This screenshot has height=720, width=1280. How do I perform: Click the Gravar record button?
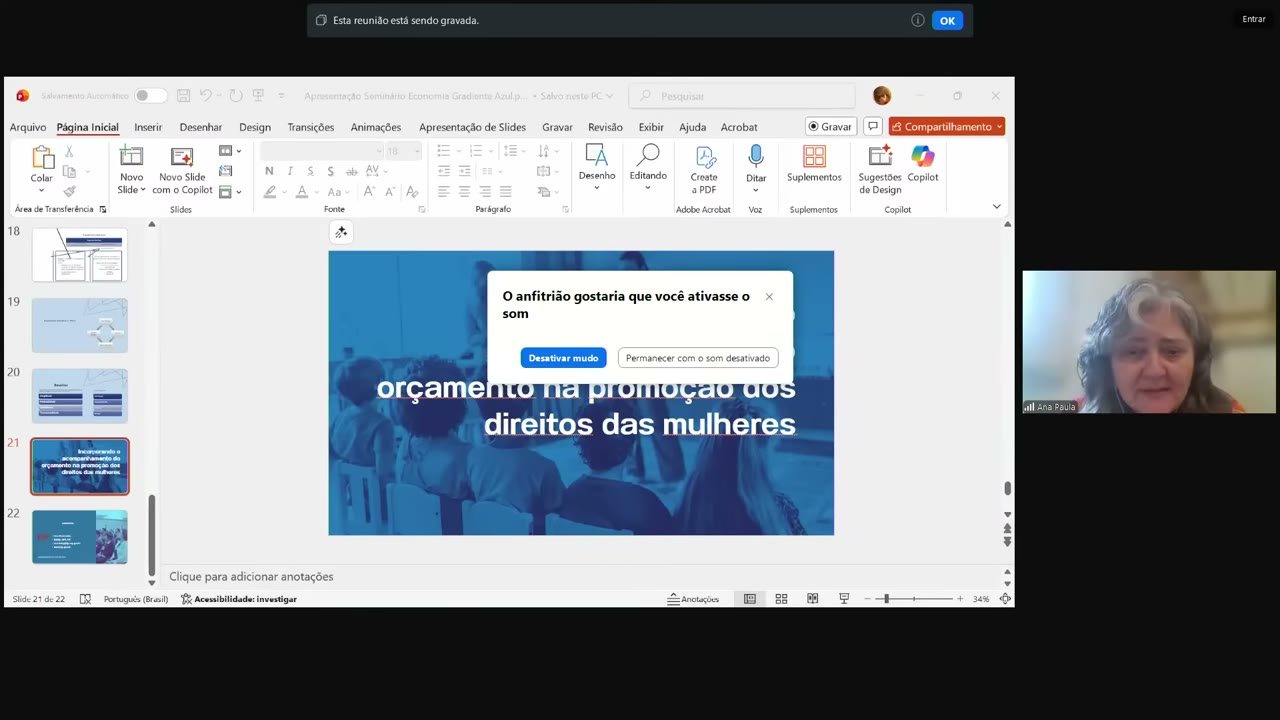tap(830, 127)
